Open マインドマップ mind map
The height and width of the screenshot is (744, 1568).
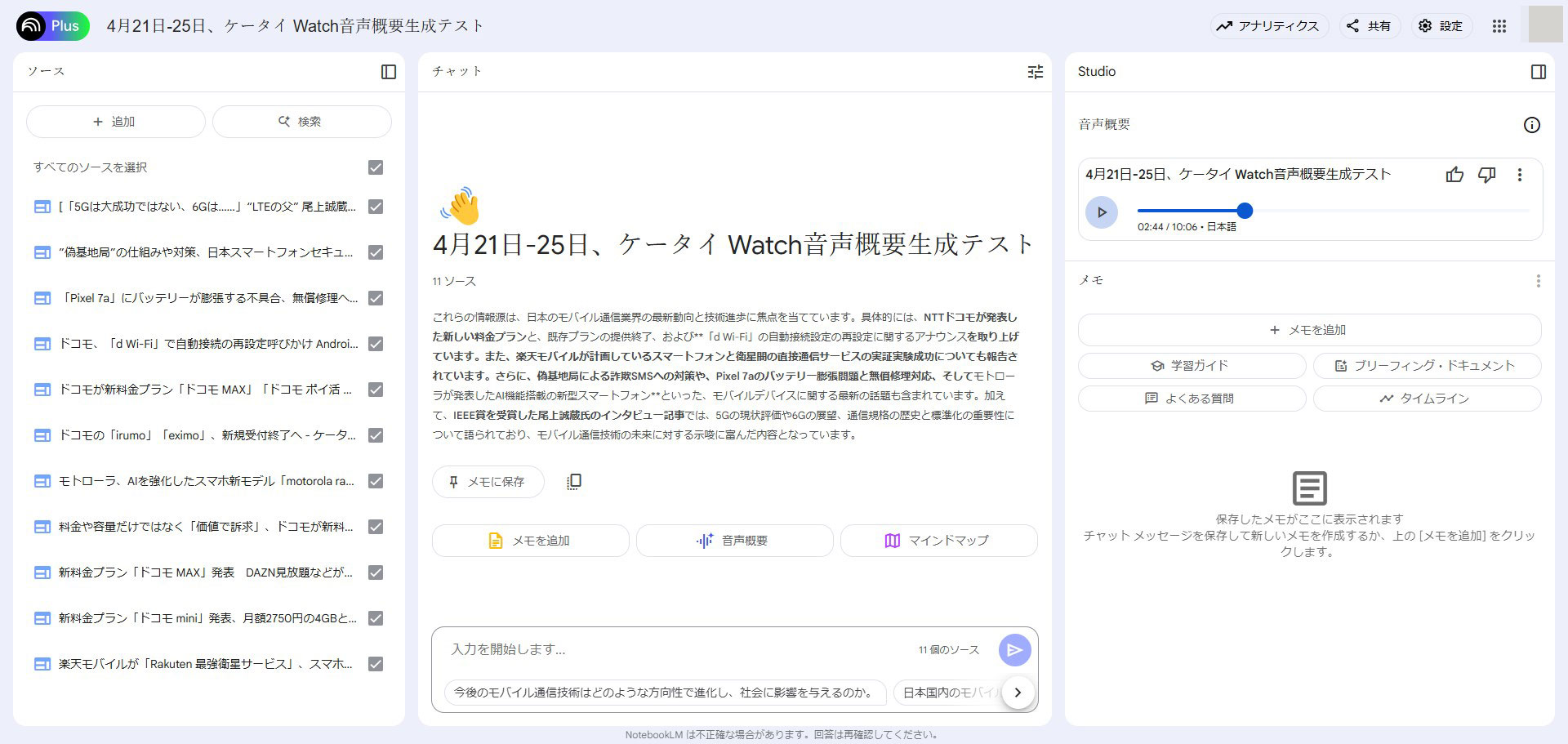939,541
